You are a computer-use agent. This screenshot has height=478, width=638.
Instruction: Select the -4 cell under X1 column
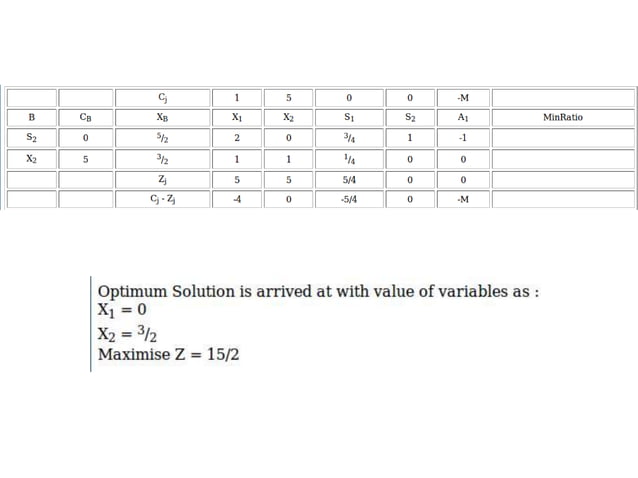click(x=236, y=199)
